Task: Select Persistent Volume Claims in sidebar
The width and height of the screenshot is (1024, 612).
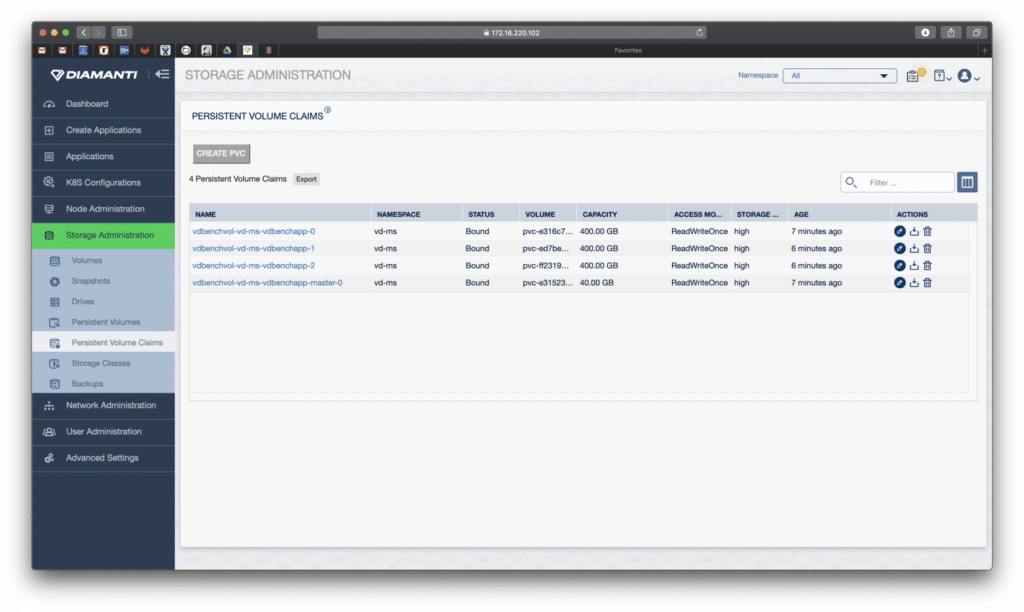Action: [x=103, y=342]
